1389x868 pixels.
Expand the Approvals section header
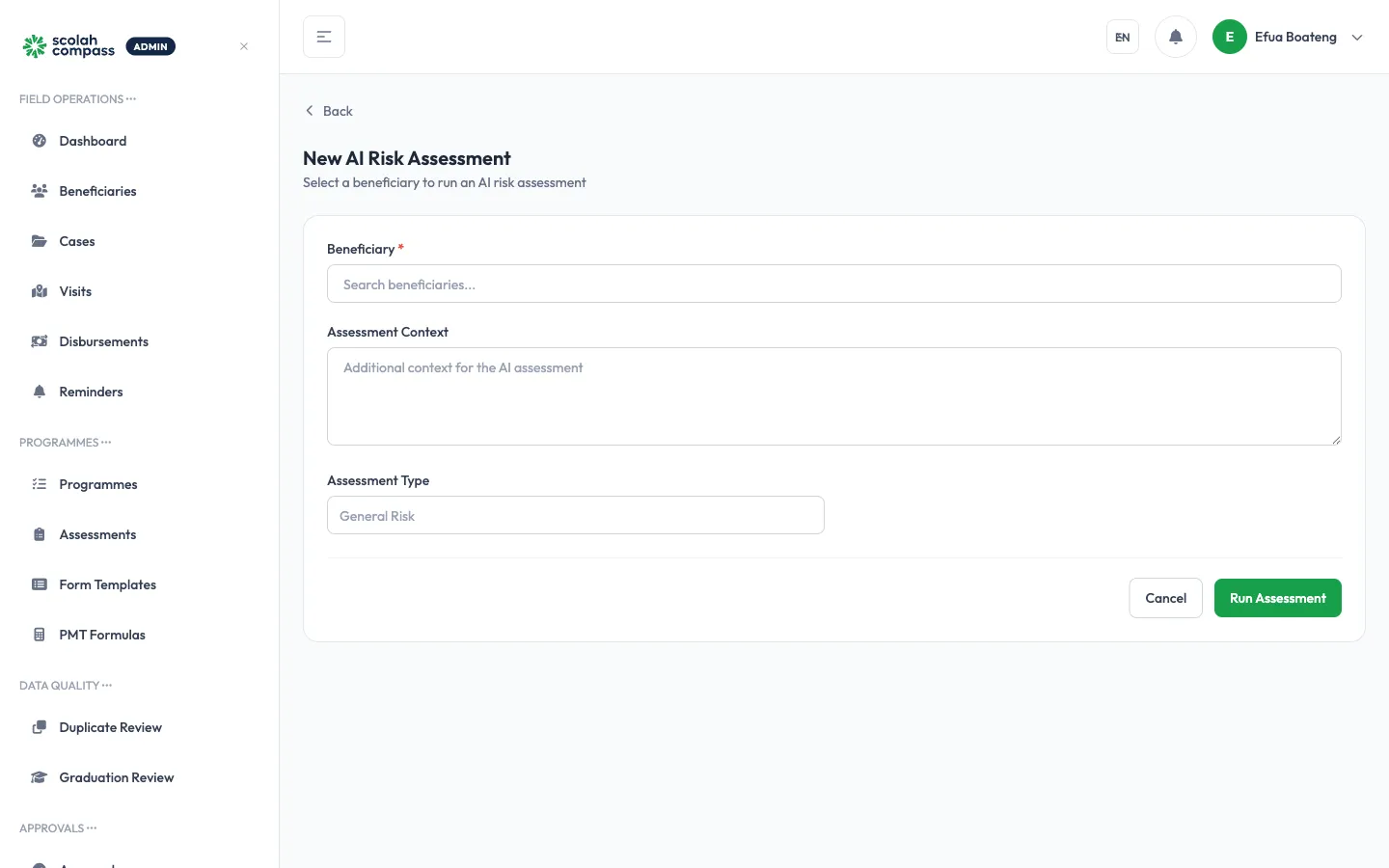[58, 828]
